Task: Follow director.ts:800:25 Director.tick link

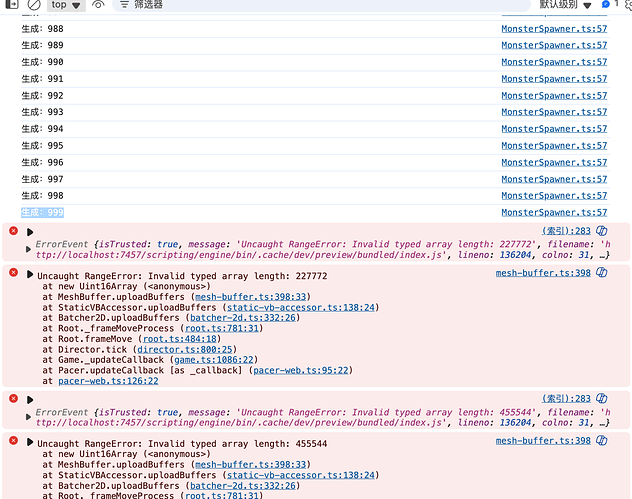Action: click(x=185, y=349)
